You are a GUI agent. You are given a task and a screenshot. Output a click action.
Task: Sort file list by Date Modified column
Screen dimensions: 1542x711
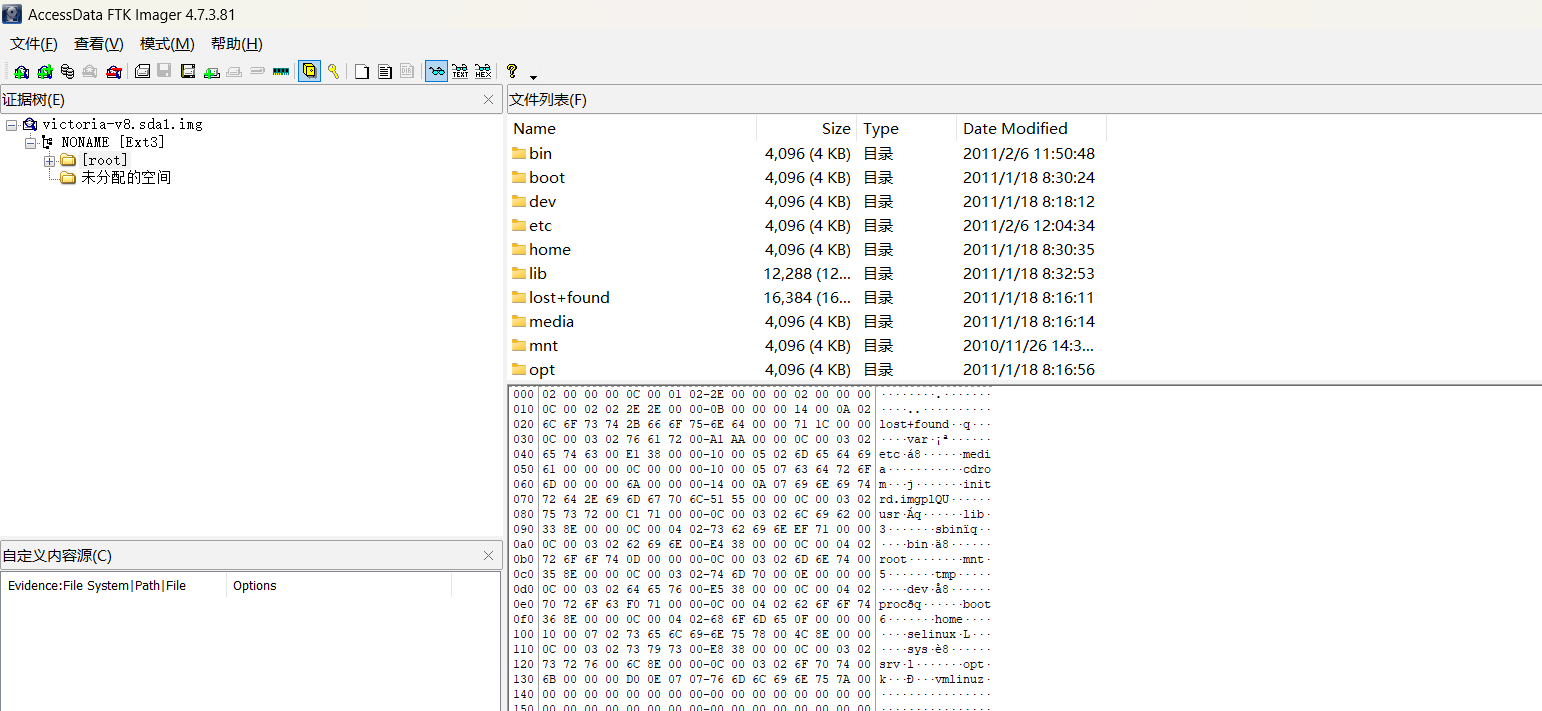point(1031,129)
